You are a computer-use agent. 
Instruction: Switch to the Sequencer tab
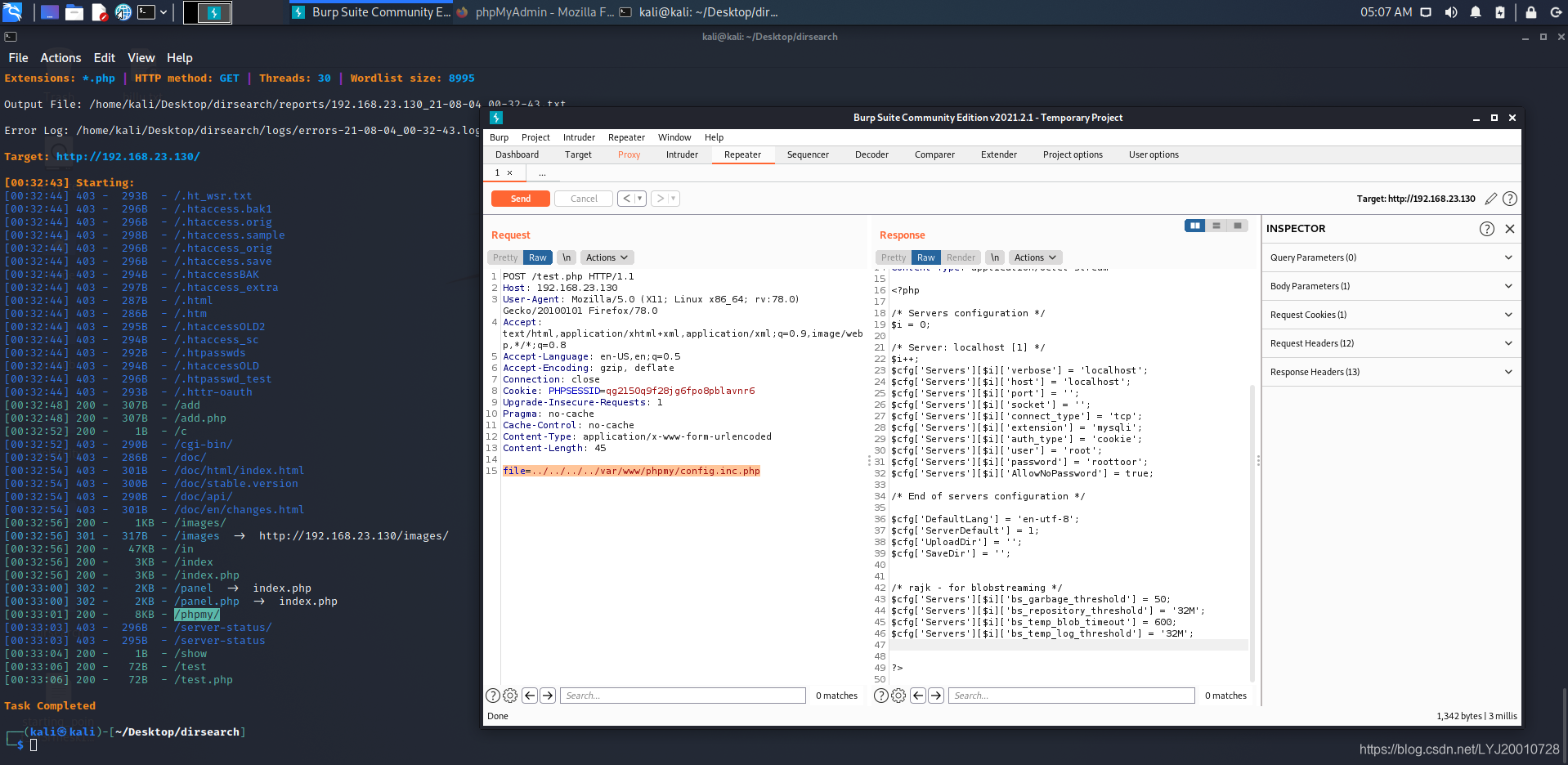pos(808,154)
